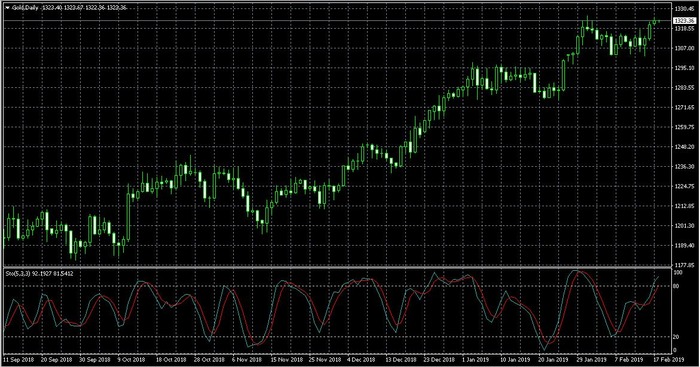The height and width of the screenshot is (367, 700).
Task: Click the 9 Oct 2018 time axis label
Action: 132,359
